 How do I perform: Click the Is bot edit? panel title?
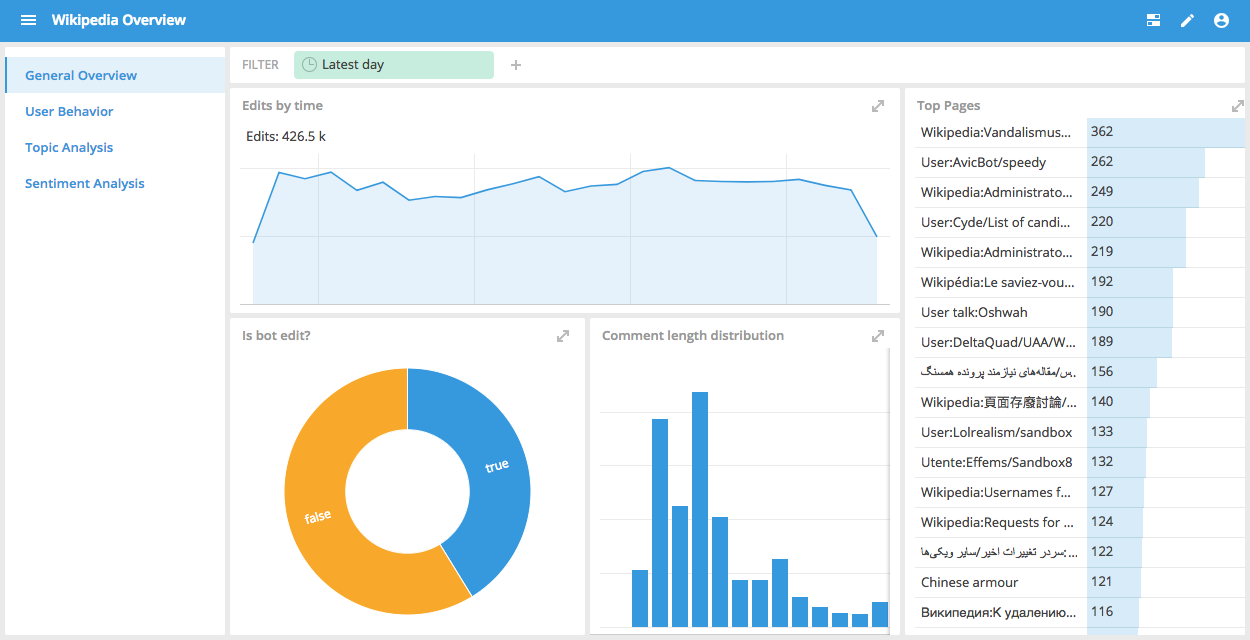click(276, 335)
